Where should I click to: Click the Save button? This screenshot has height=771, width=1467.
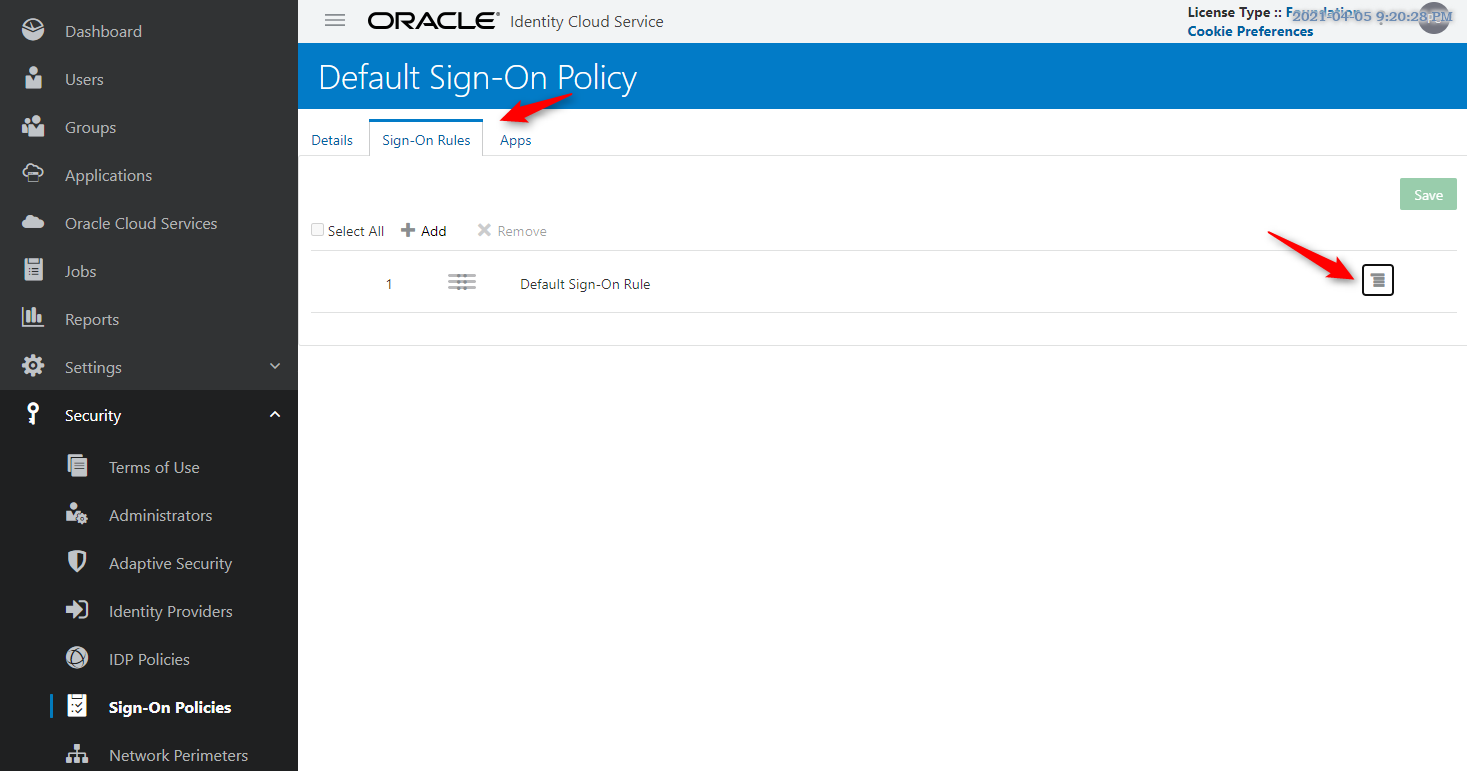(x=1428, y=193)
